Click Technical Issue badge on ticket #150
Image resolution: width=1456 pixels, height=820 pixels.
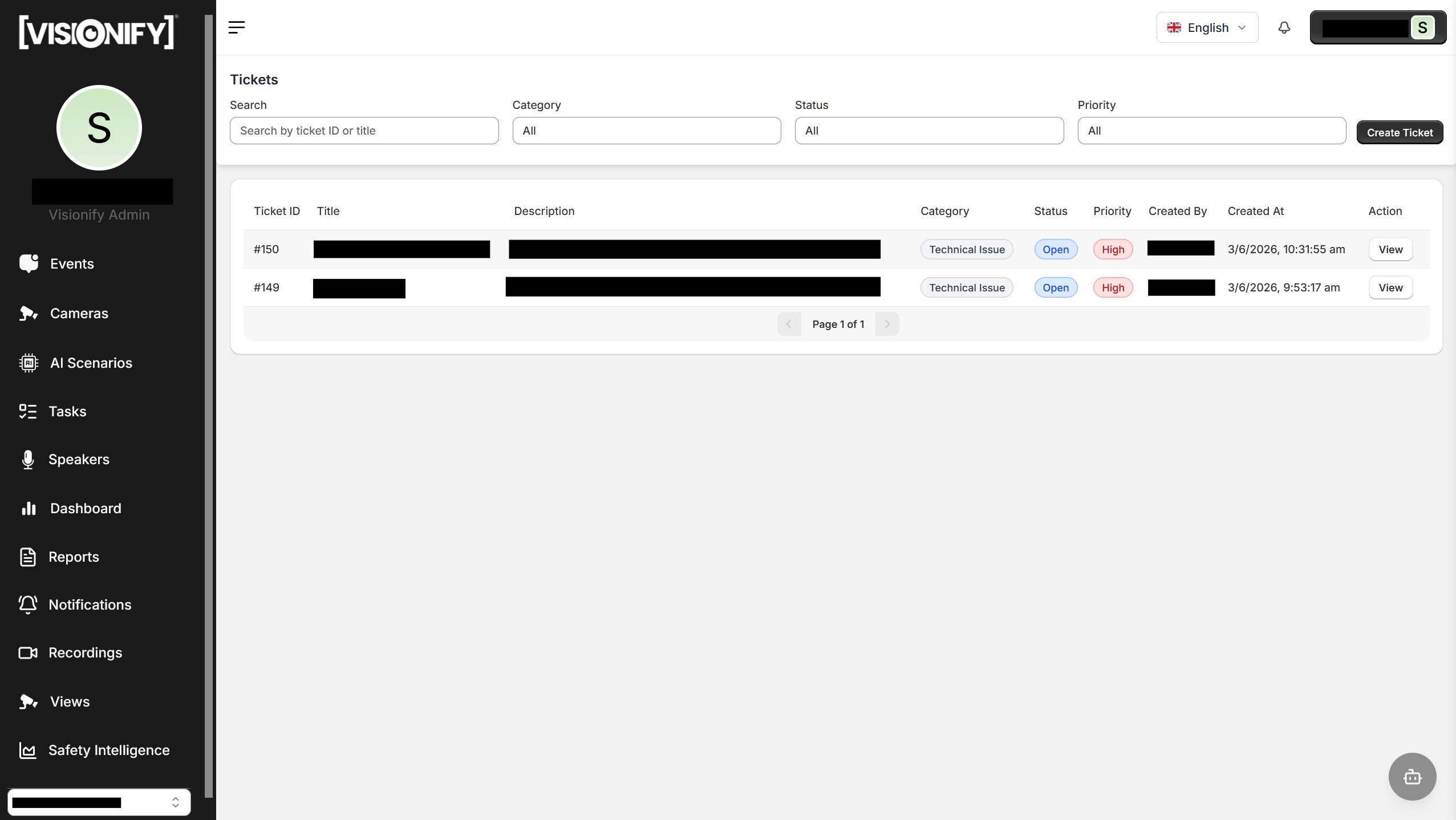tap(967, 249)
